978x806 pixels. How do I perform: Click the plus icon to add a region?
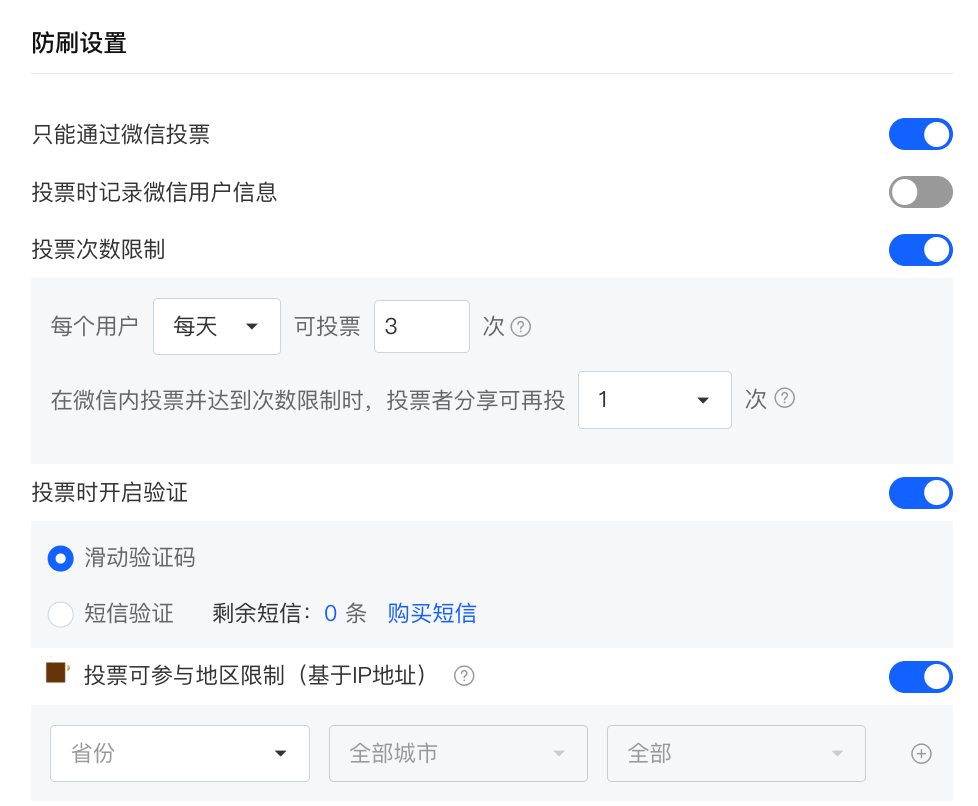click(x=921, y=754)
